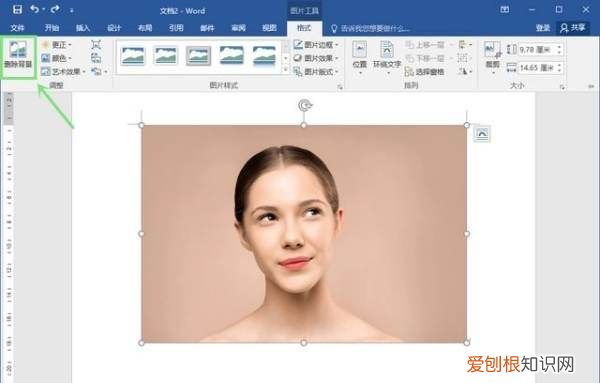Increase the picture height with stepper
Viewport: 600px width, 383px height.
coord(560,47)
